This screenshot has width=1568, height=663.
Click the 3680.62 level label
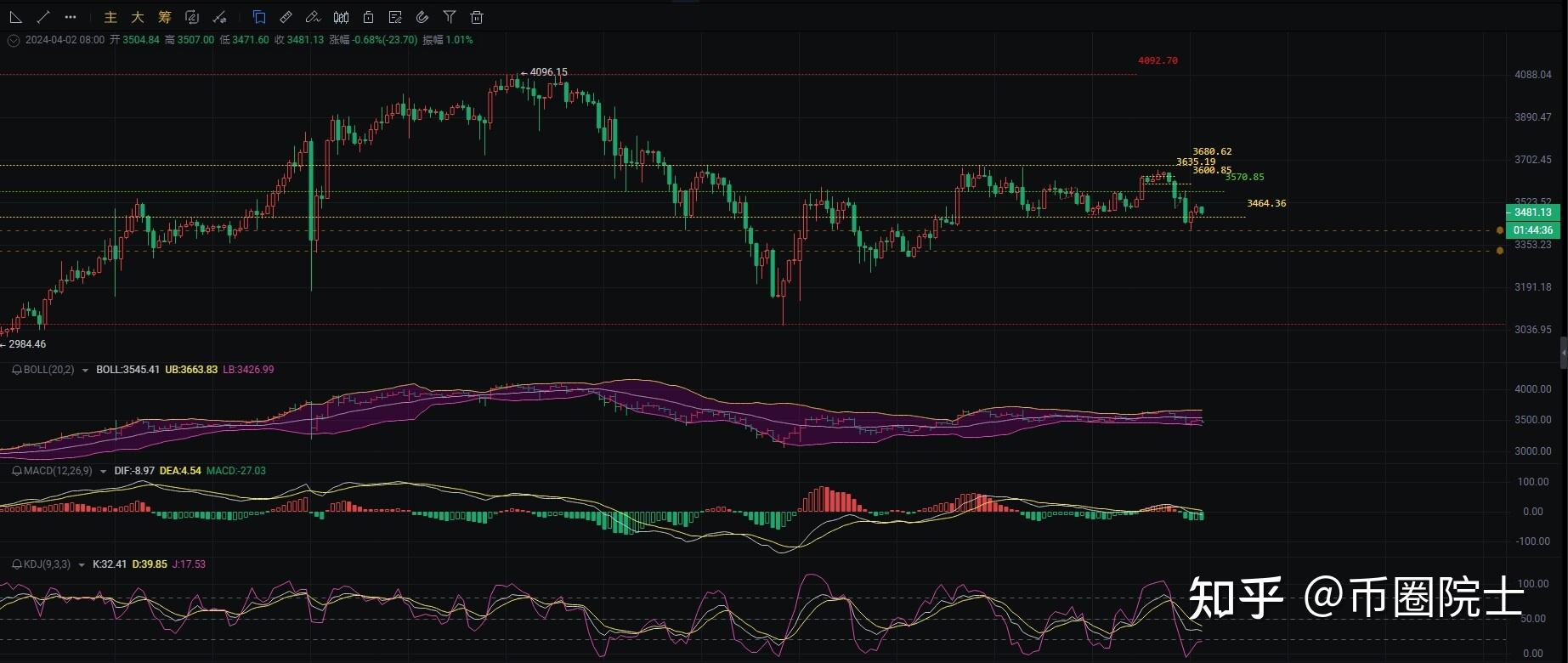[1212, 151]
